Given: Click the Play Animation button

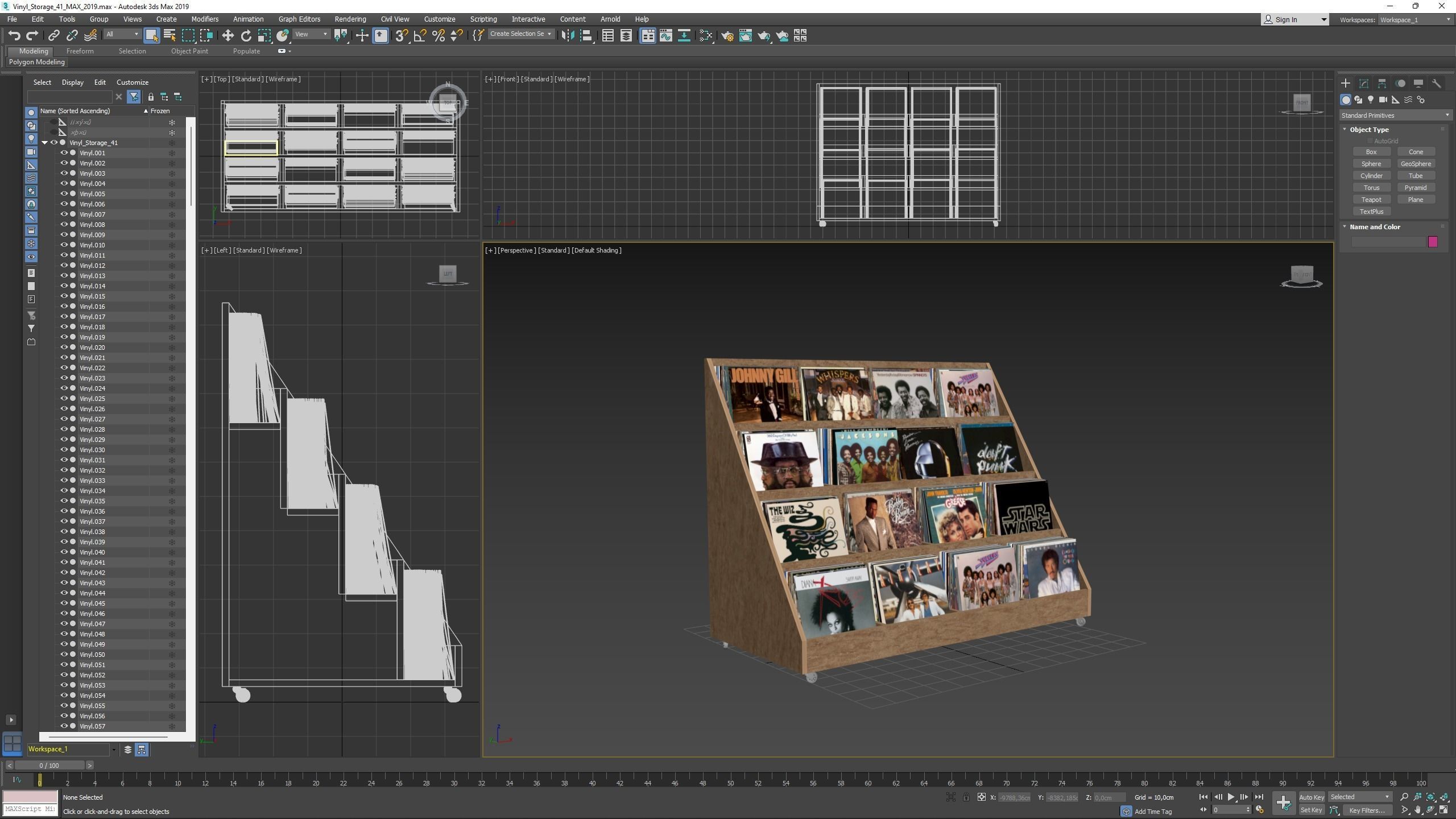Looking at the screenshot, I should pos(1231,797).
